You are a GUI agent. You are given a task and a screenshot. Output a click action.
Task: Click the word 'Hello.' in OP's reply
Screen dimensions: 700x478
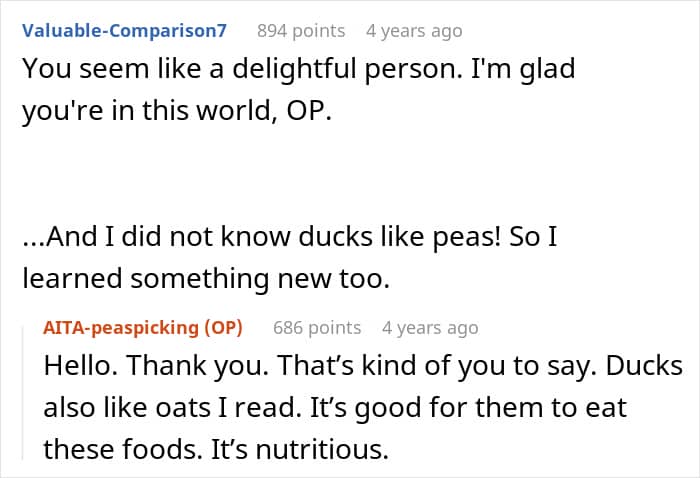point(80,366)
